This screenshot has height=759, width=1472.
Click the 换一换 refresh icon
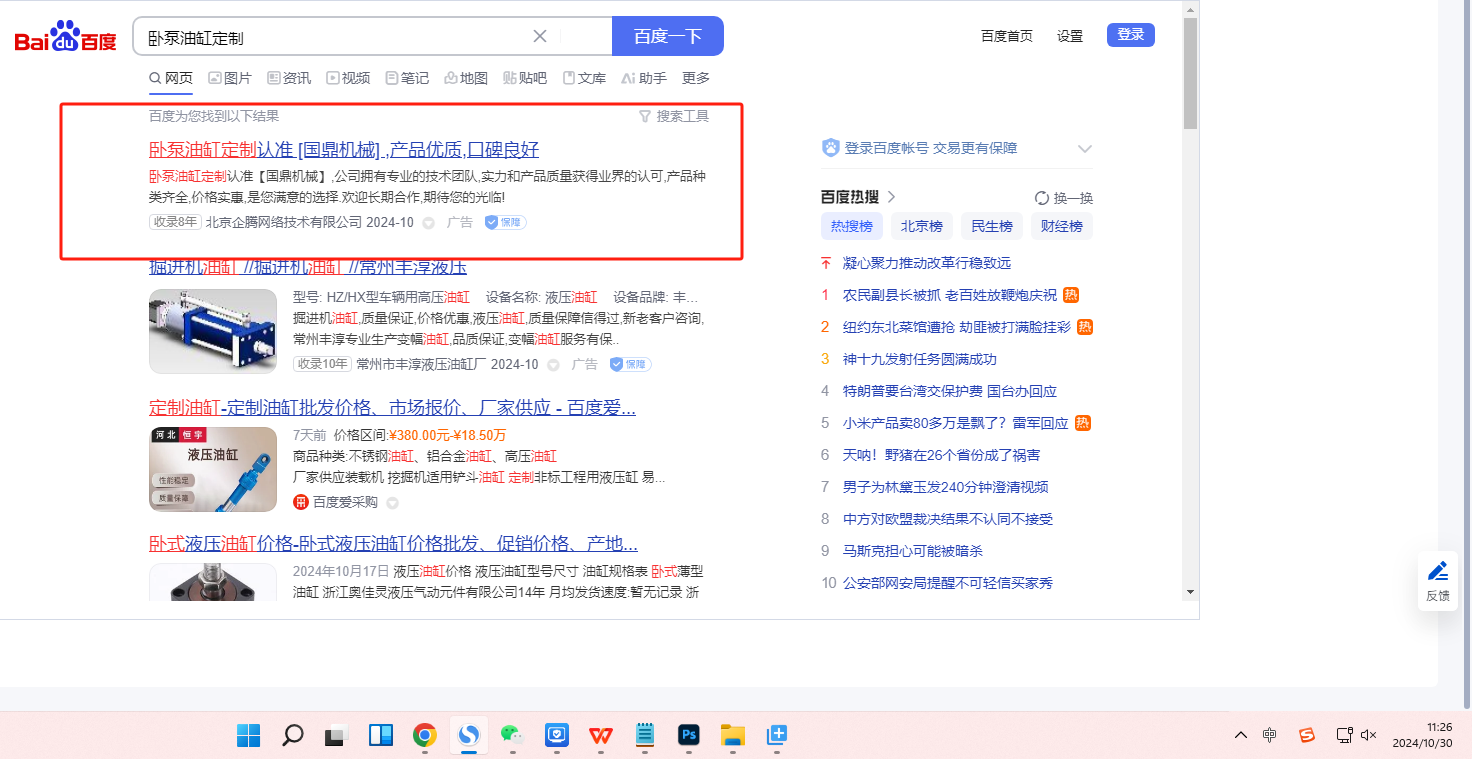pyautogui.click(x=1042, y=198)
